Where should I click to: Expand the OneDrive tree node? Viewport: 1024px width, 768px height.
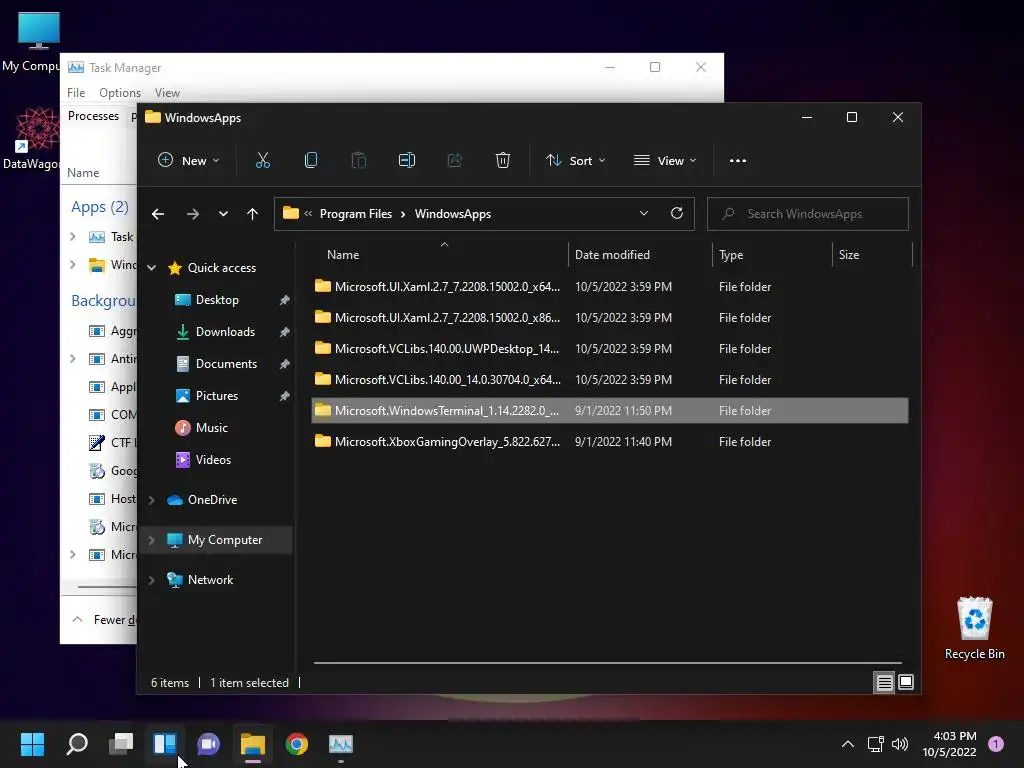(x=152, y=500)
